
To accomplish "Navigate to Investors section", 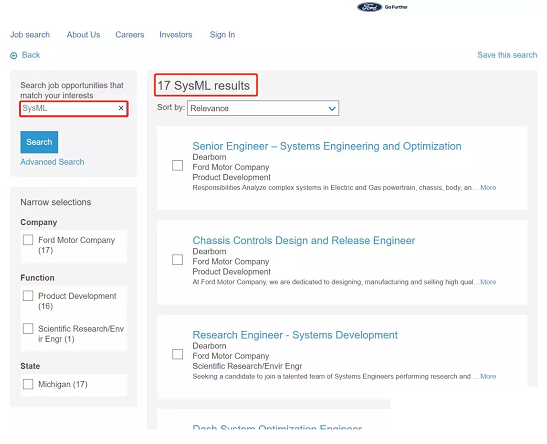I will tap(176, 35).
